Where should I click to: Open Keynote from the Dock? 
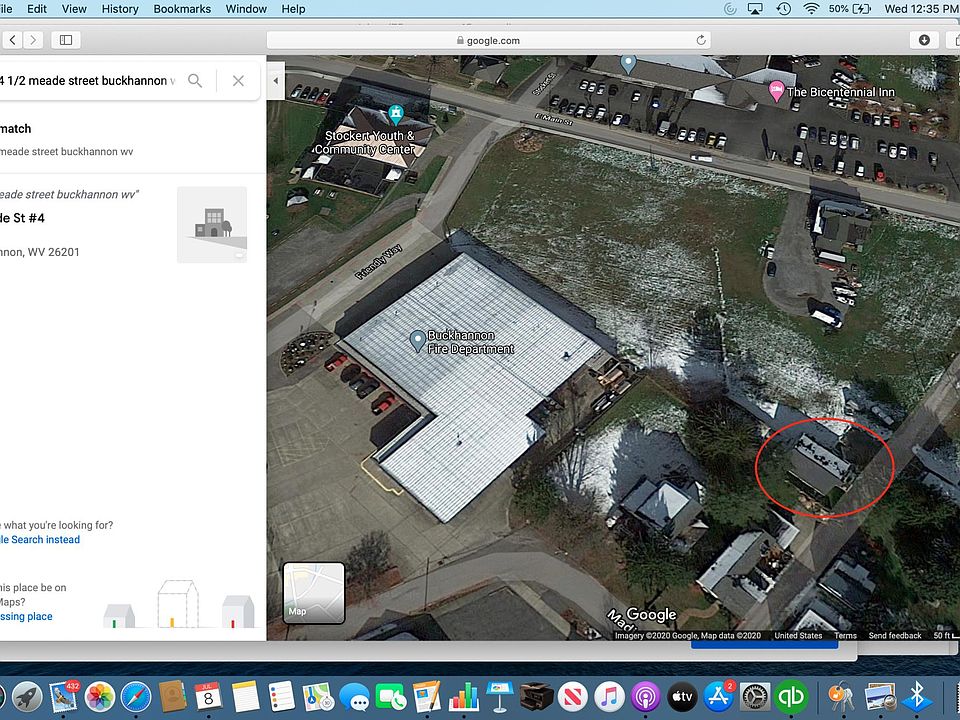point(500,697)
